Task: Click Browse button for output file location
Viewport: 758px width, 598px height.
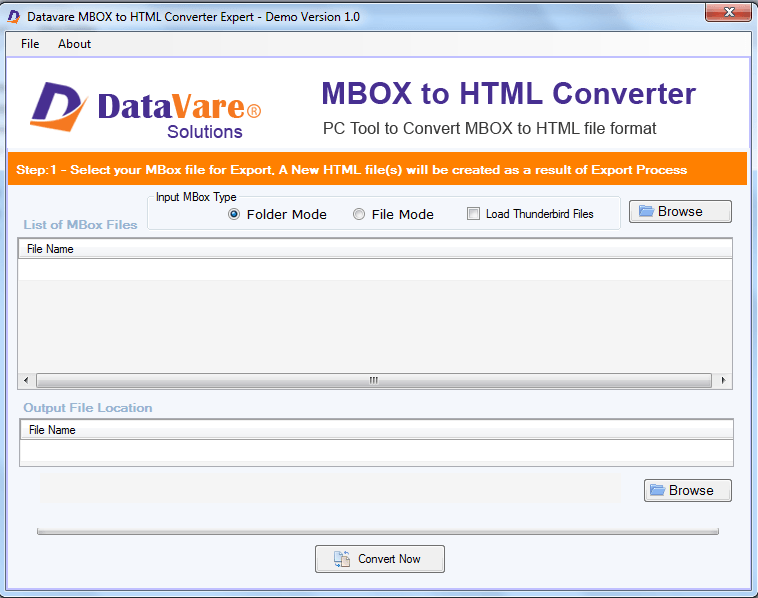Action: tap(687, 490)
